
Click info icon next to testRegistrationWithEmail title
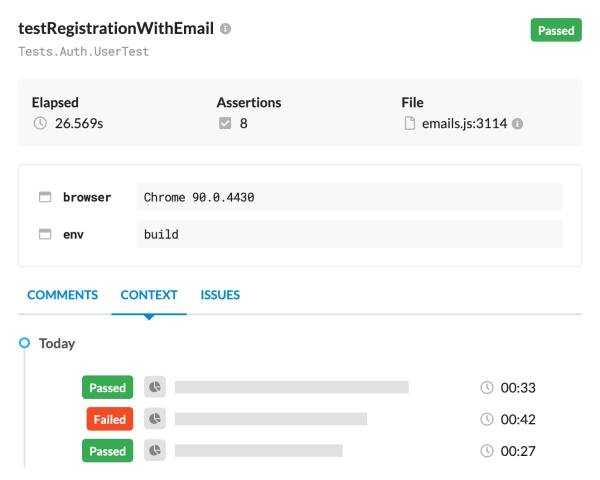(225, 29)
